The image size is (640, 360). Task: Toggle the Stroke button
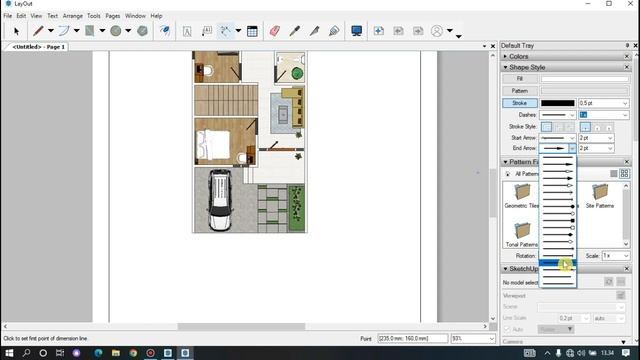[520, 103]
